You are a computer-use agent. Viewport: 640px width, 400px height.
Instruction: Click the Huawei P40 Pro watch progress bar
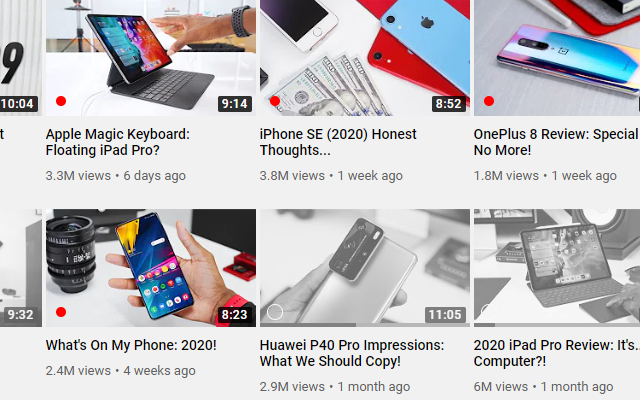pyautogui.click(x=365, y=325)
